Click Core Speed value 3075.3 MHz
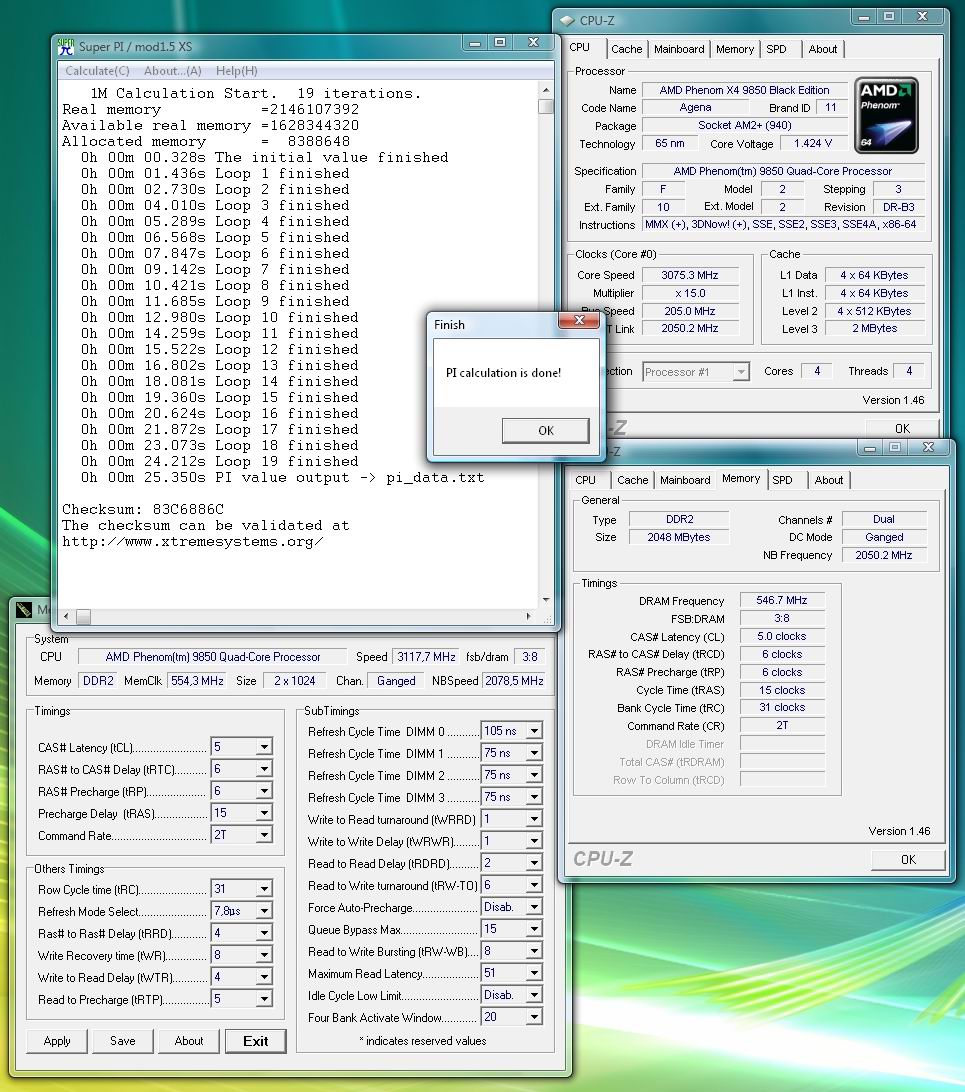Viewport: 965px width, 1092px height. pyautogui.click(x=689, y=275)
